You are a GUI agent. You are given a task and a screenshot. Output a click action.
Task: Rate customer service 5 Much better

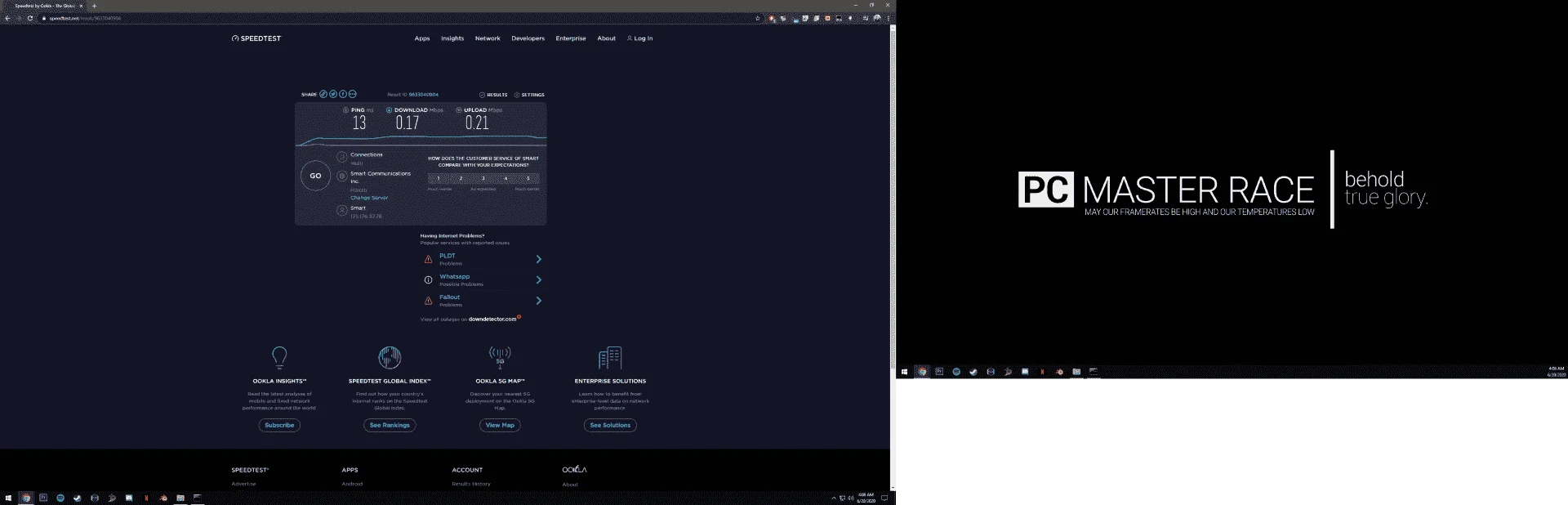click(x=528, y=178)
